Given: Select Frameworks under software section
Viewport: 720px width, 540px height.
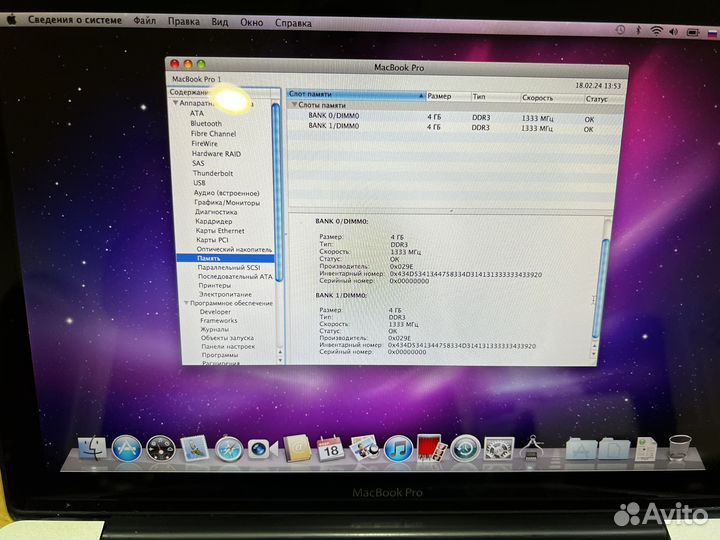Looking at the screenshot, I should click(219, 321).
